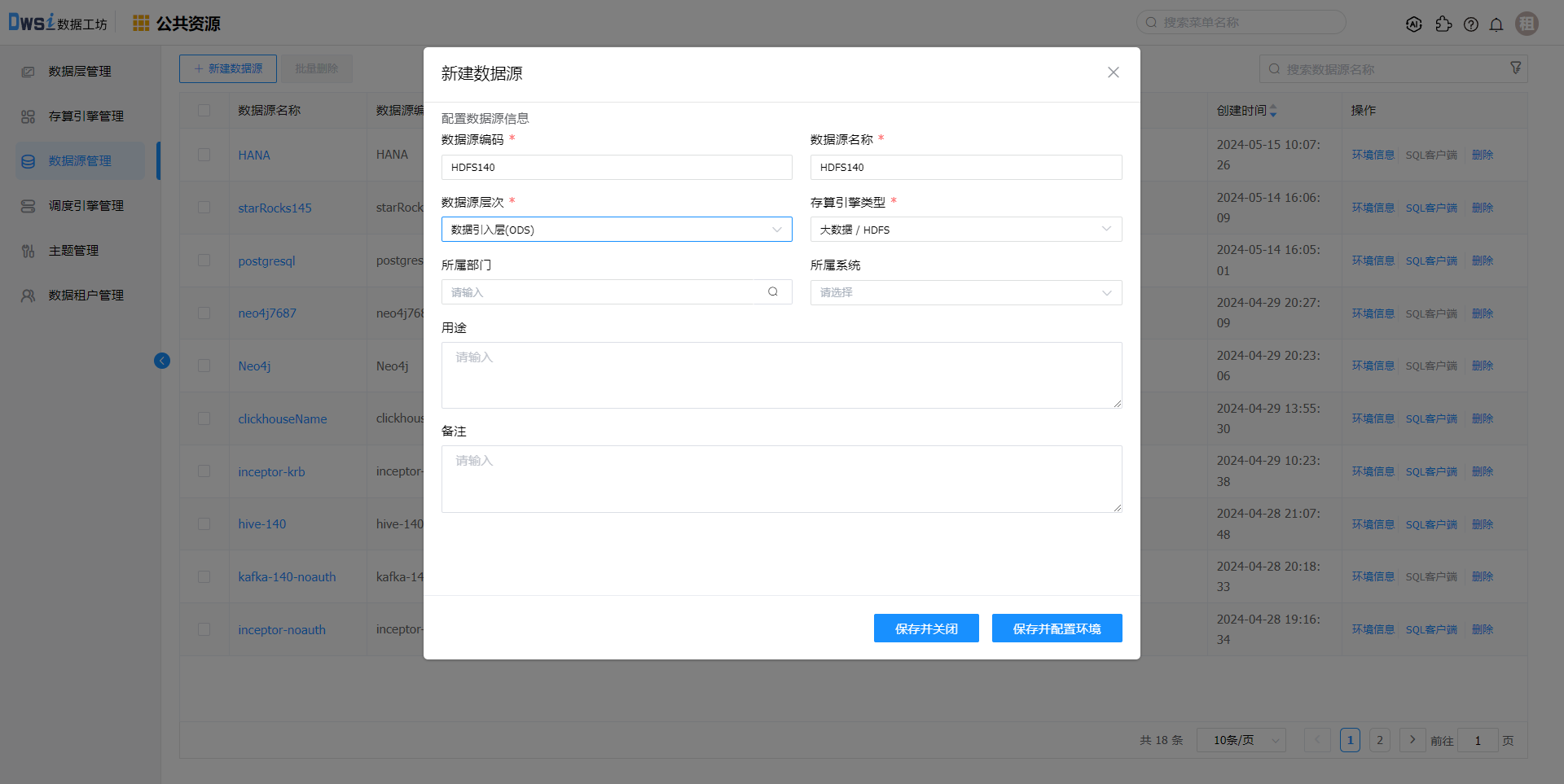Image resolution: width=1564 pixels, height=784 pixels.
Task: Open the 所属系统 select dropdown
Action: pyautogui.click(x=965, y=292)
